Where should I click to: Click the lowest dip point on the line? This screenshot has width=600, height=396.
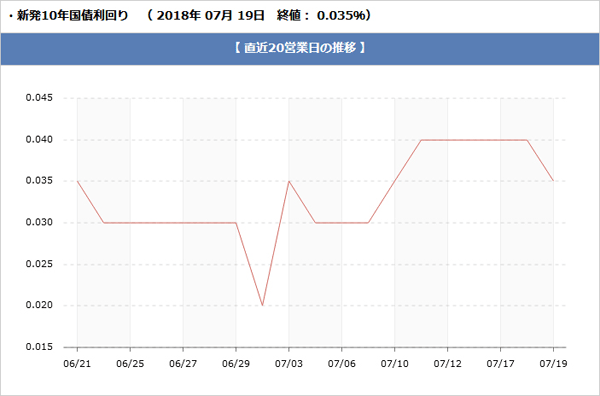tap(262, 305)
